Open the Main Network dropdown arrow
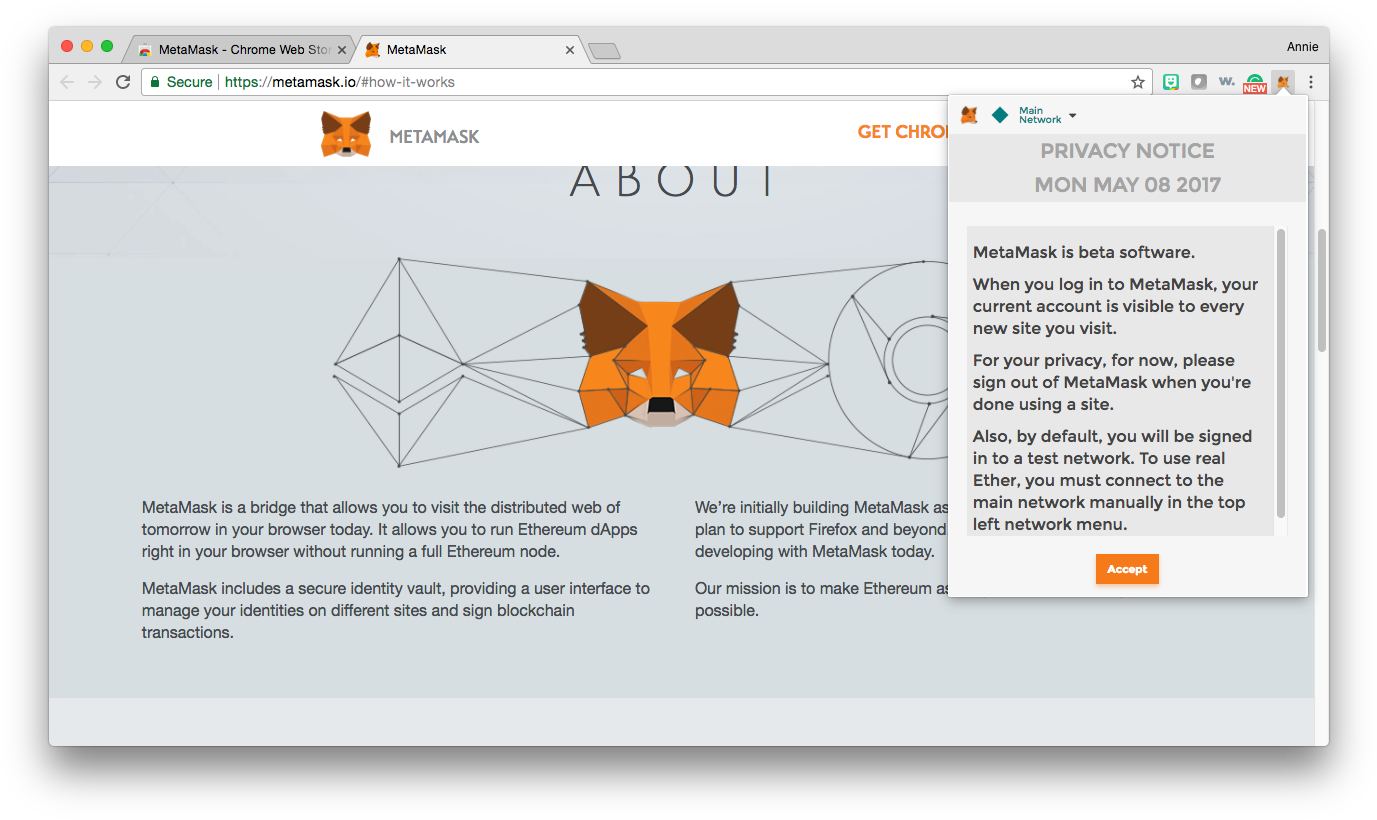Viewport: 1377px width, 820px height. coord(1073,116)
